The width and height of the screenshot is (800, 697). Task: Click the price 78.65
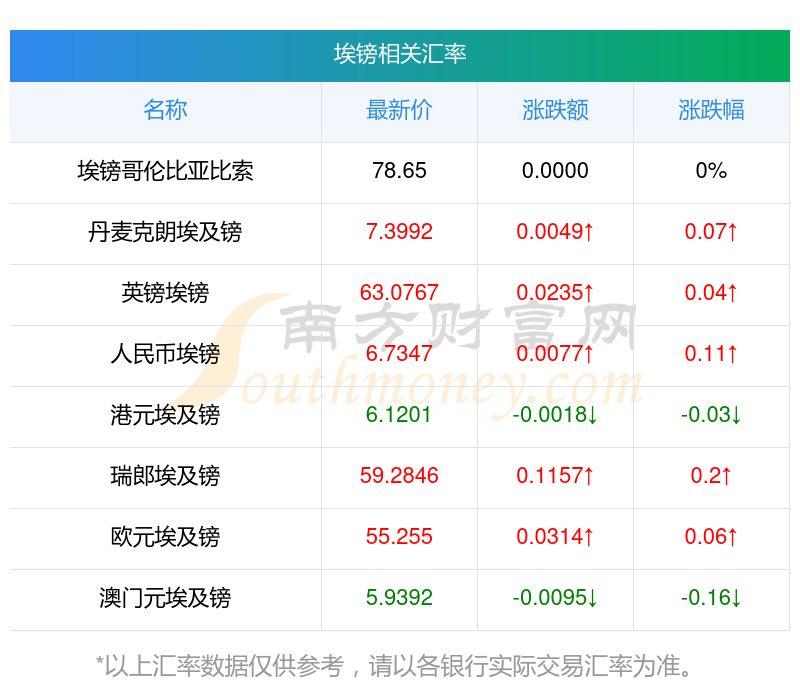(x=399, y=171)
